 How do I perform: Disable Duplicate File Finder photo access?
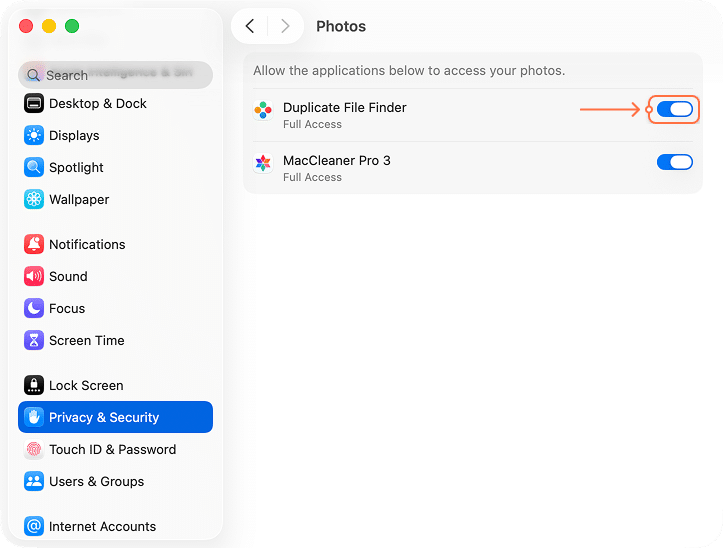pos(675,109)
